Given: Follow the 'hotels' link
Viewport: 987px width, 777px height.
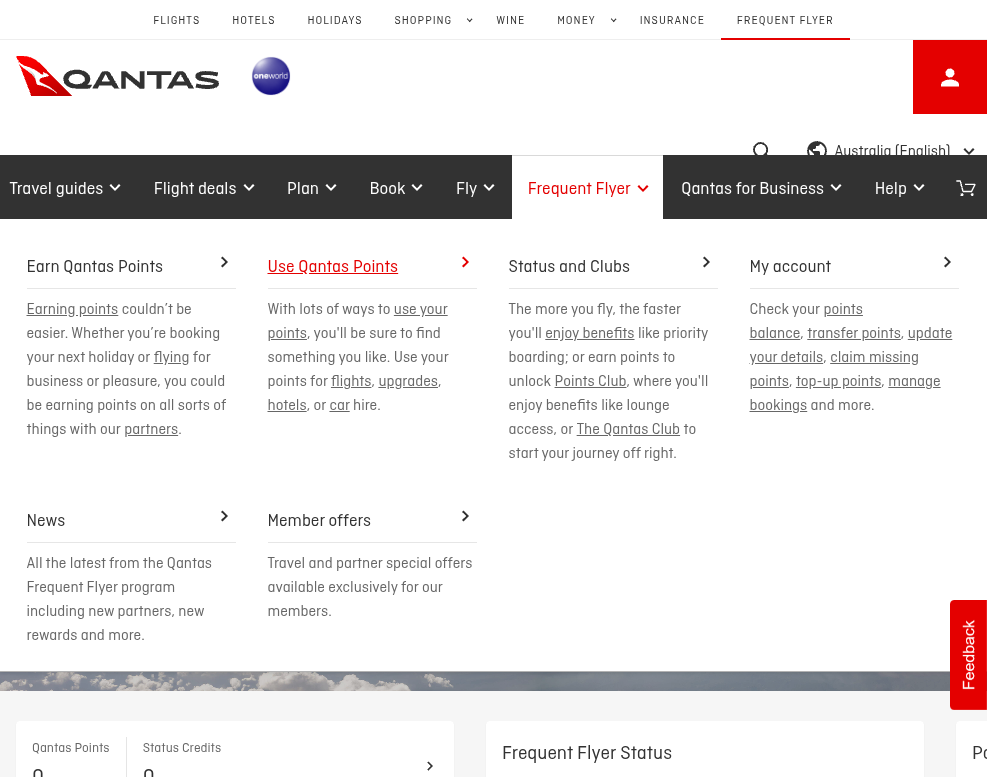Looking at the screenshot, I should (x=287, y=406).
